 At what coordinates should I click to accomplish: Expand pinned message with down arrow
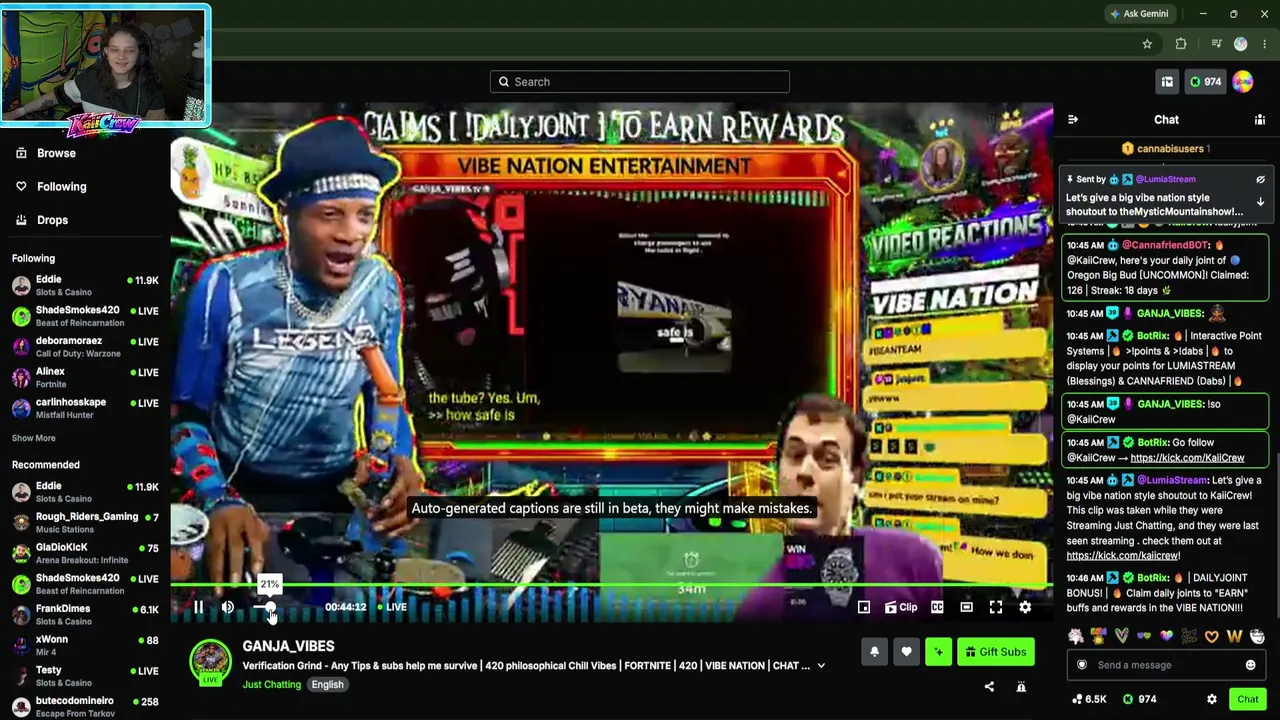click(x=1260, y=202)
